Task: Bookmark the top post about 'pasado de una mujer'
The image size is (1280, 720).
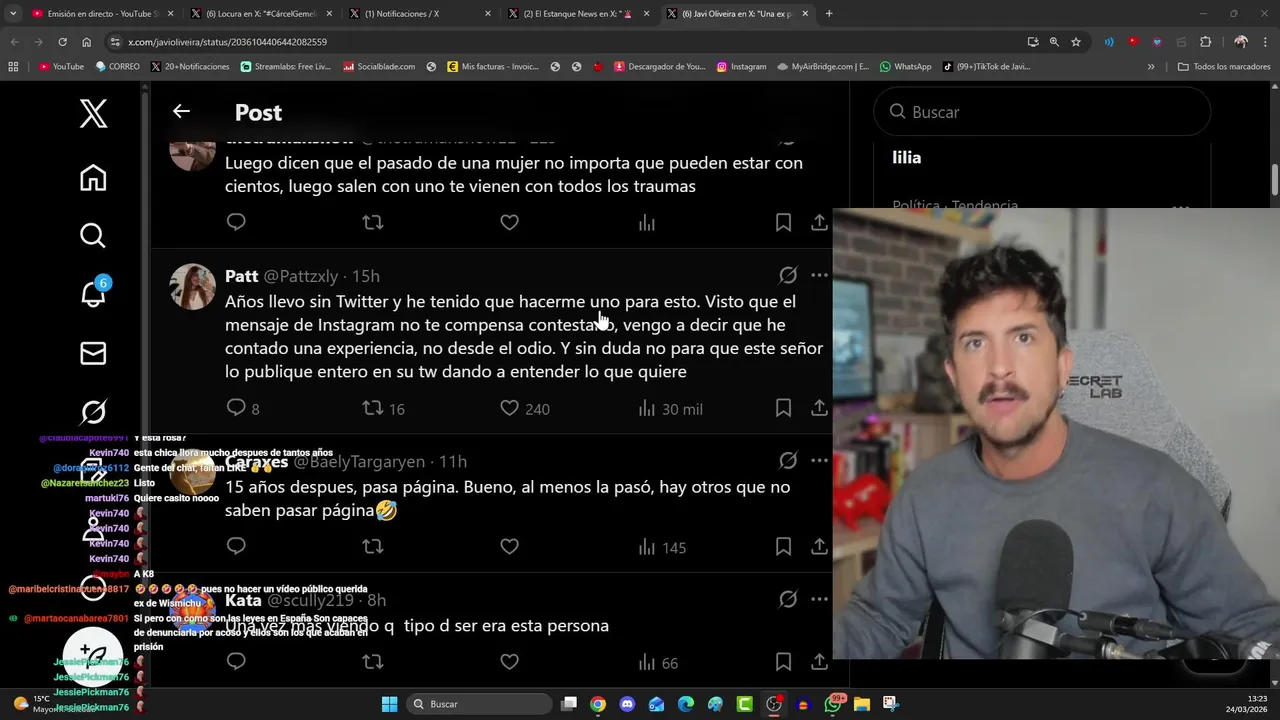Action: pos(783,222)
